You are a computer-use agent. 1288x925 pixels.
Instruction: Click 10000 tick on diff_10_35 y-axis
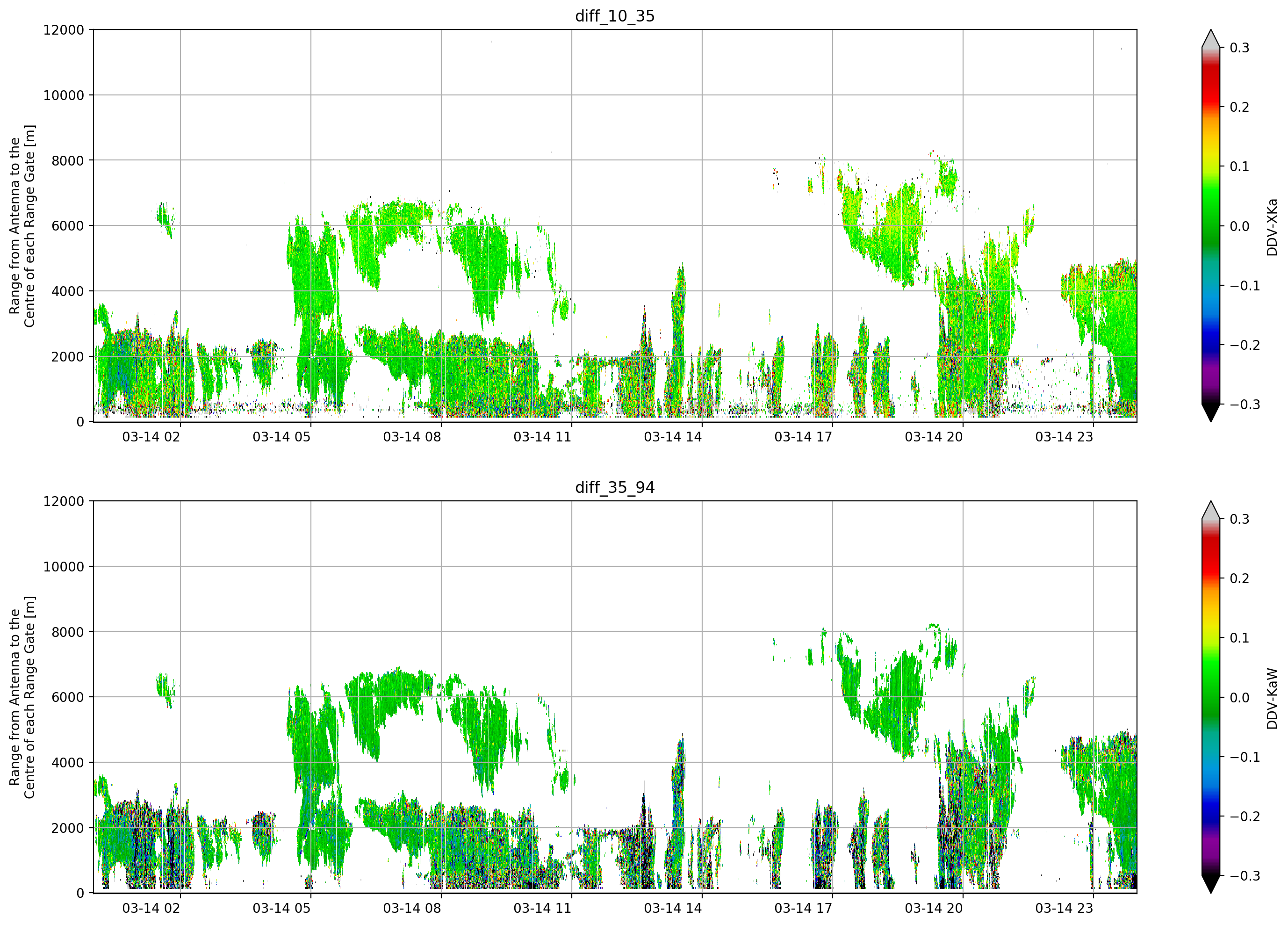coord(64,95)
